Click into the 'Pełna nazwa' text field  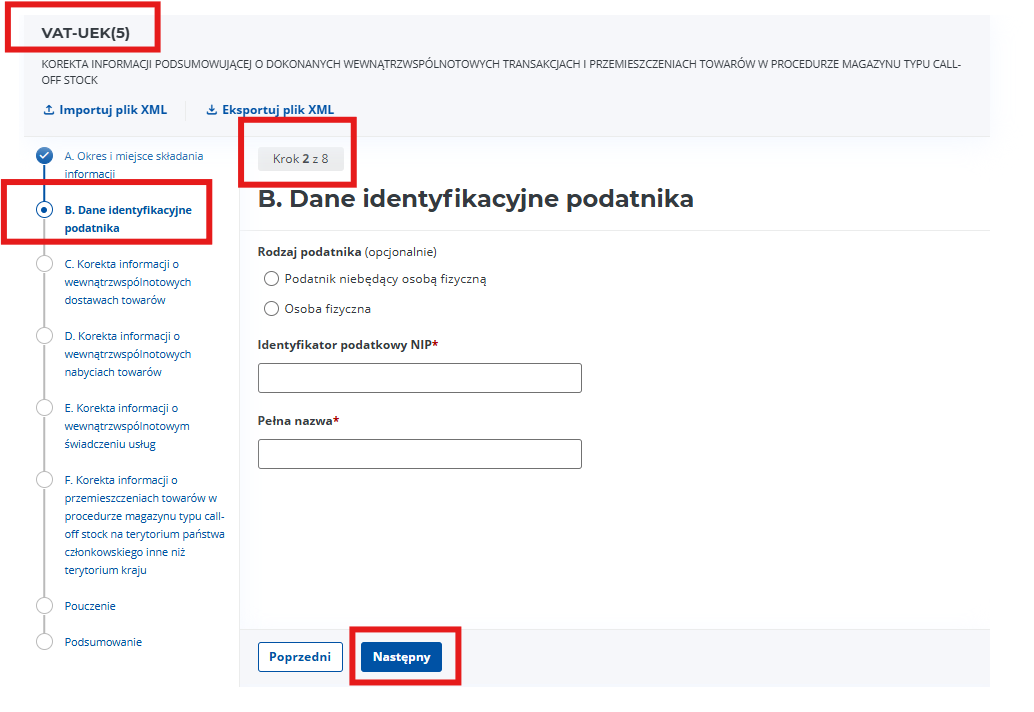tap(419, 454)
